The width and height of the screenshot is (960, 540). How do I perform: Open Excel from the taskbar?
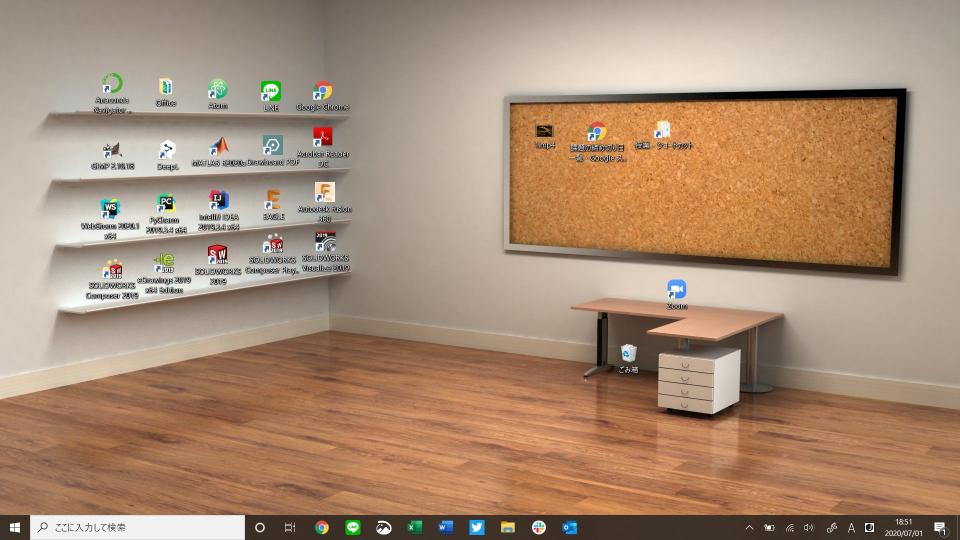(x=414, y=527)
